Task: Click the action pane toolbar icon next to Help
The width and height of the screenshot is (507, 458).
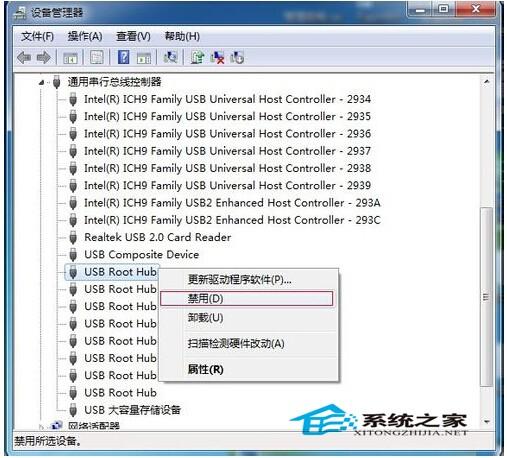Action: click(144, 58)
